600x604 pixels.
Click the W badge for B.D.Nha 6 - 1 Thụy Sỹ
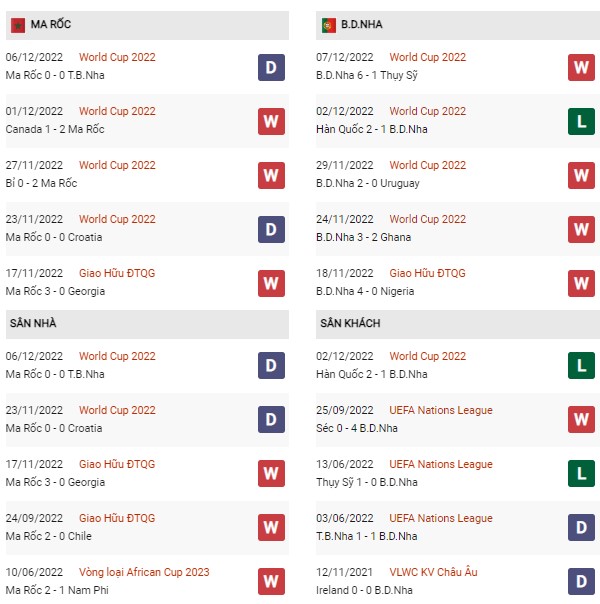581,67
